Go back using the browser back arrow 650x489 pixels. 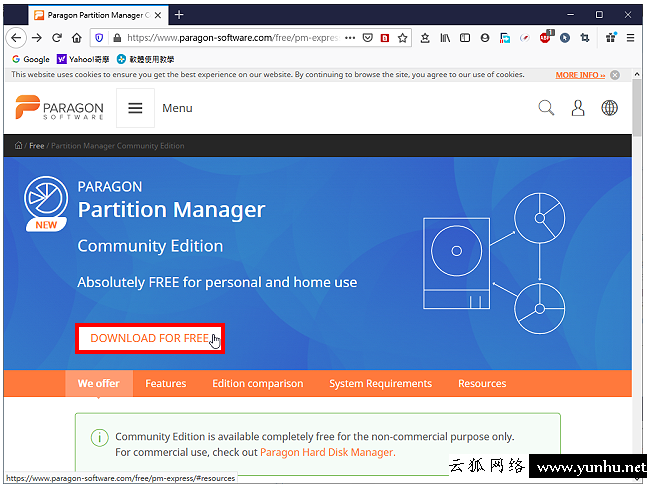(x=16, y=38)
